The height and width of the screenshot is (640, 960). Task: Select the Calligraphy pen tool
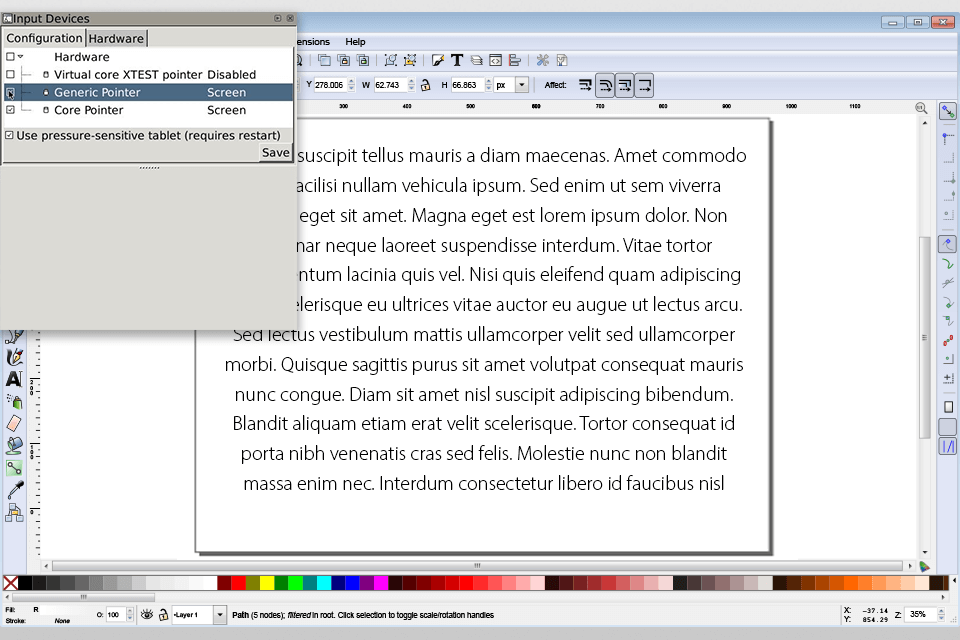click(14, 356)
